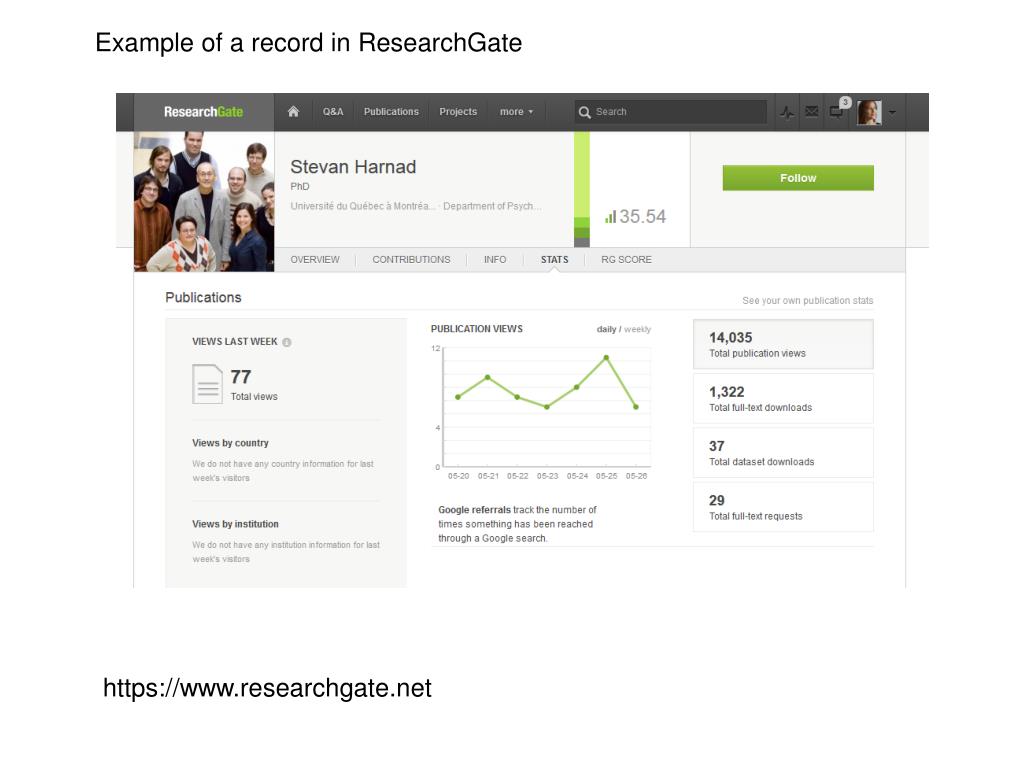
Task: Click the 'Views by country' heading
Action: [x=231, y=443]
